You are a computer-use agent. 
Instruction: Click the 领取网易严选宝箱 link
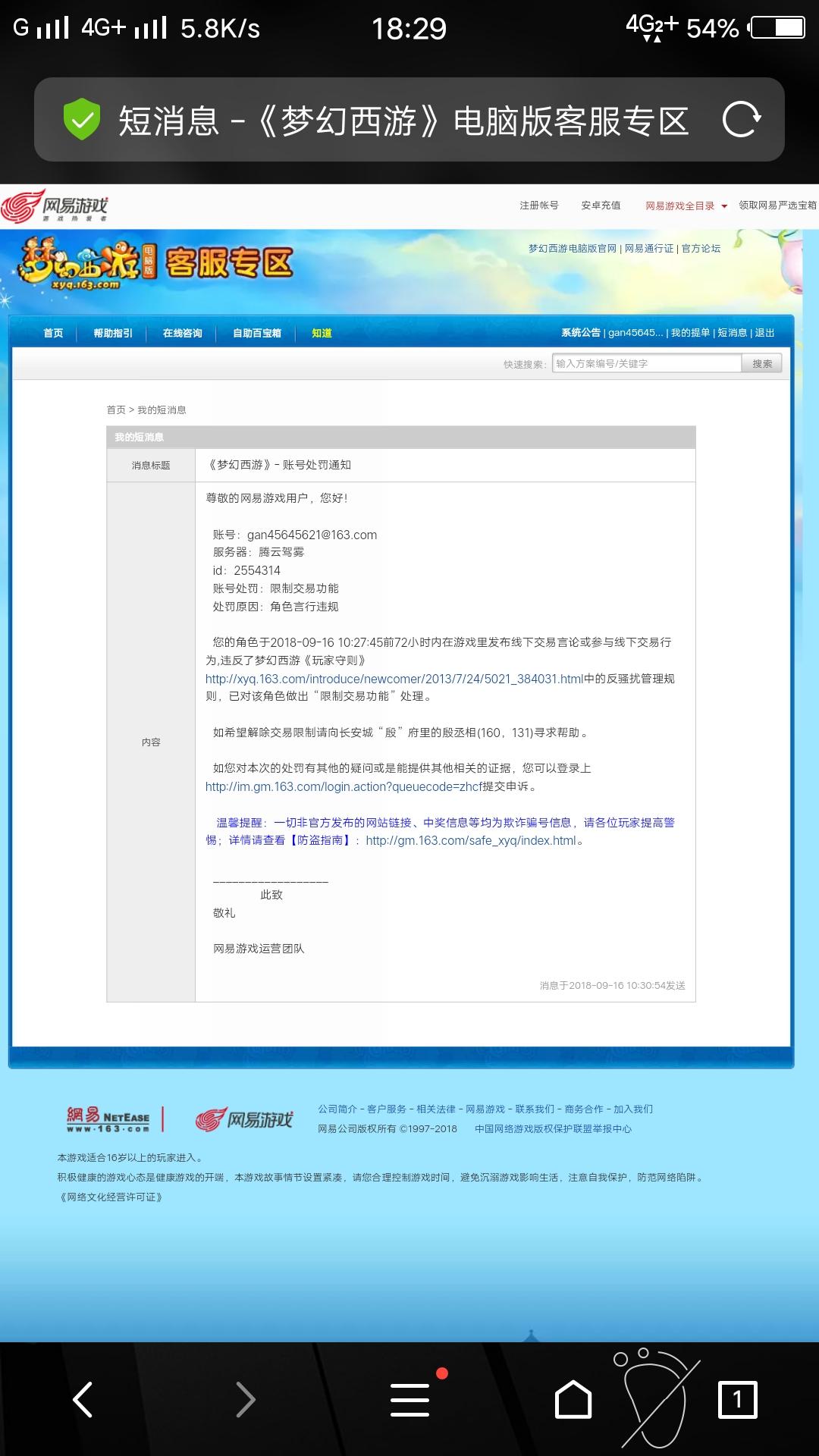tap(778, 206)
